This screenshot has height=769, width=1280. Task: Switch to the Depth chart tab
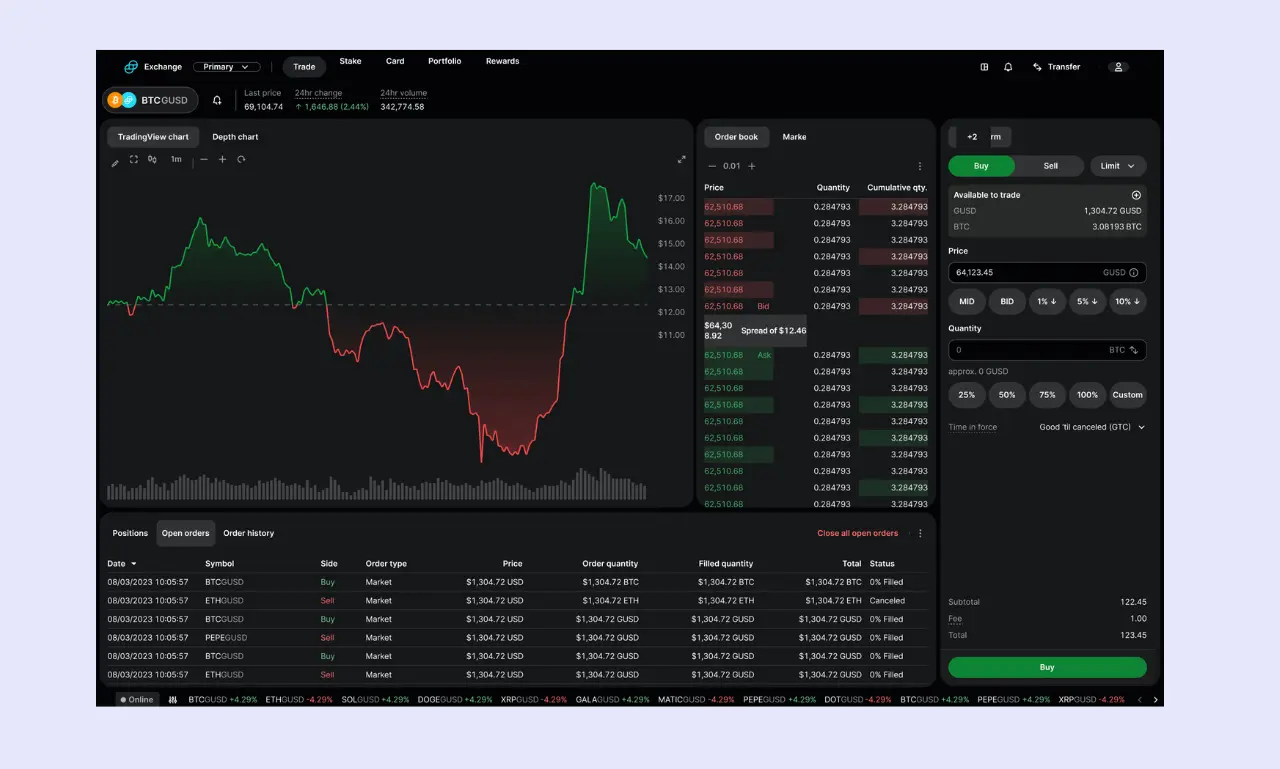click(235, 137)
